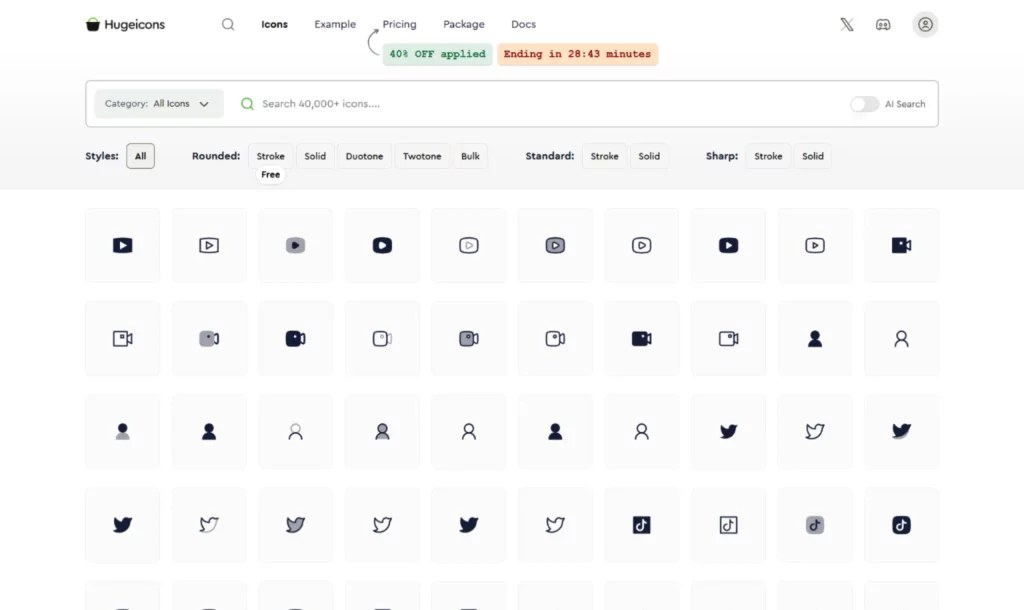The height and width of the screenshot is (610, 1024).
Task: Open the X (Twitter) social link icon
Action: (x=846, y=24)
